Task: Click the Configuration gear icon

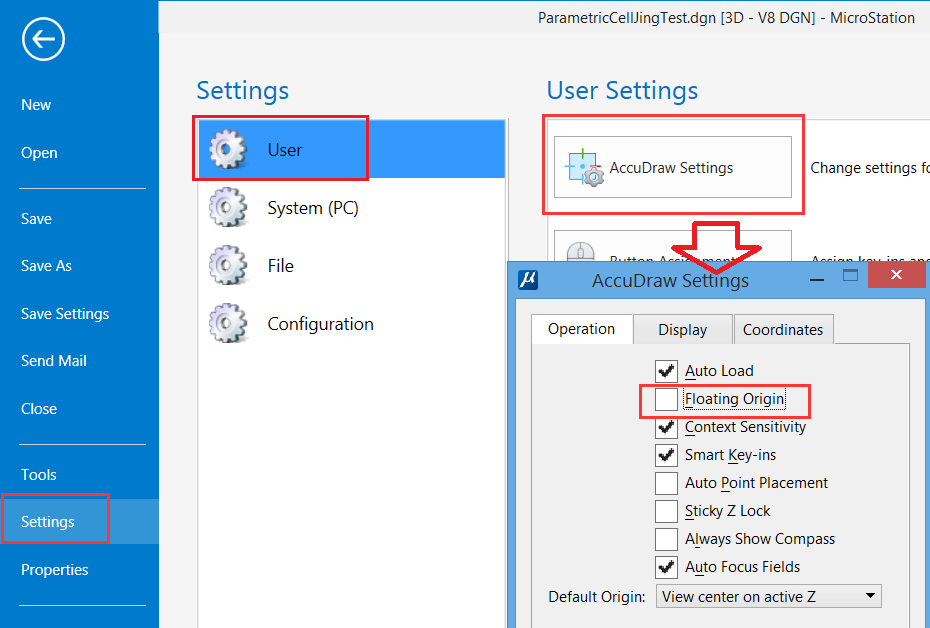Action: tap(228, 323)
